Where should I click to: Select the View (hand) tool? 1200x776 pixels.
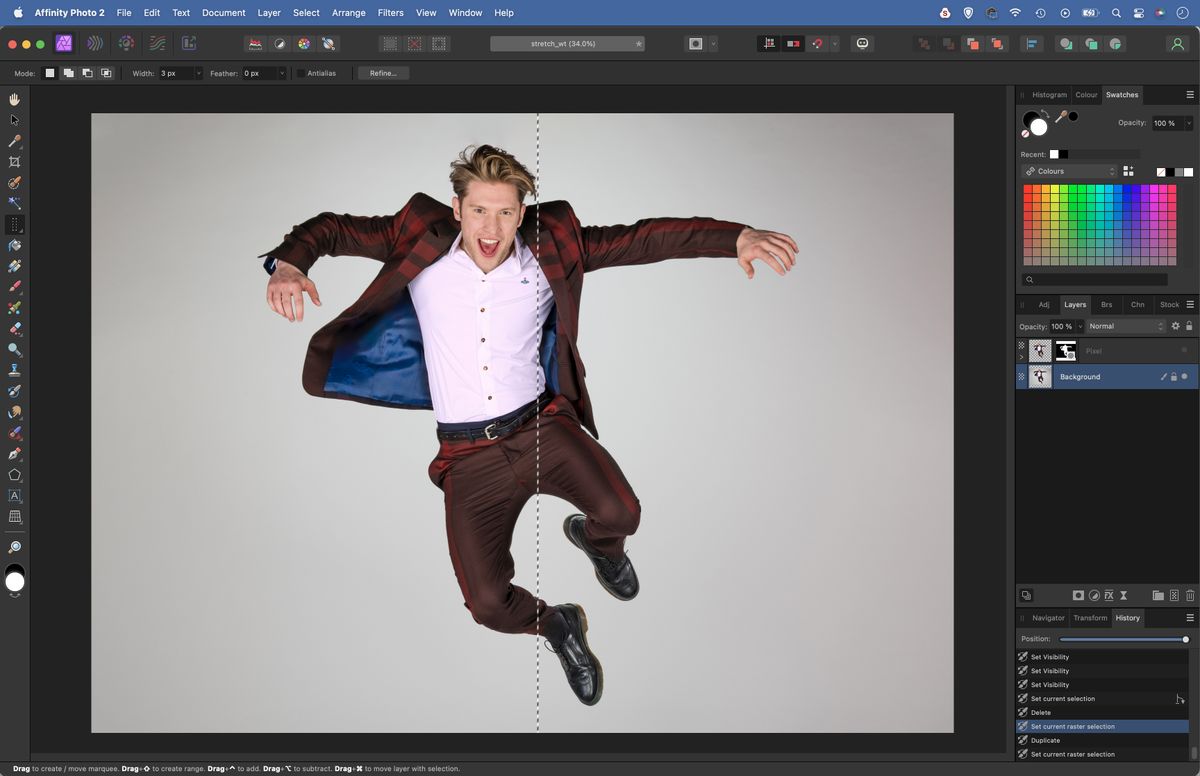pos(14,99)
